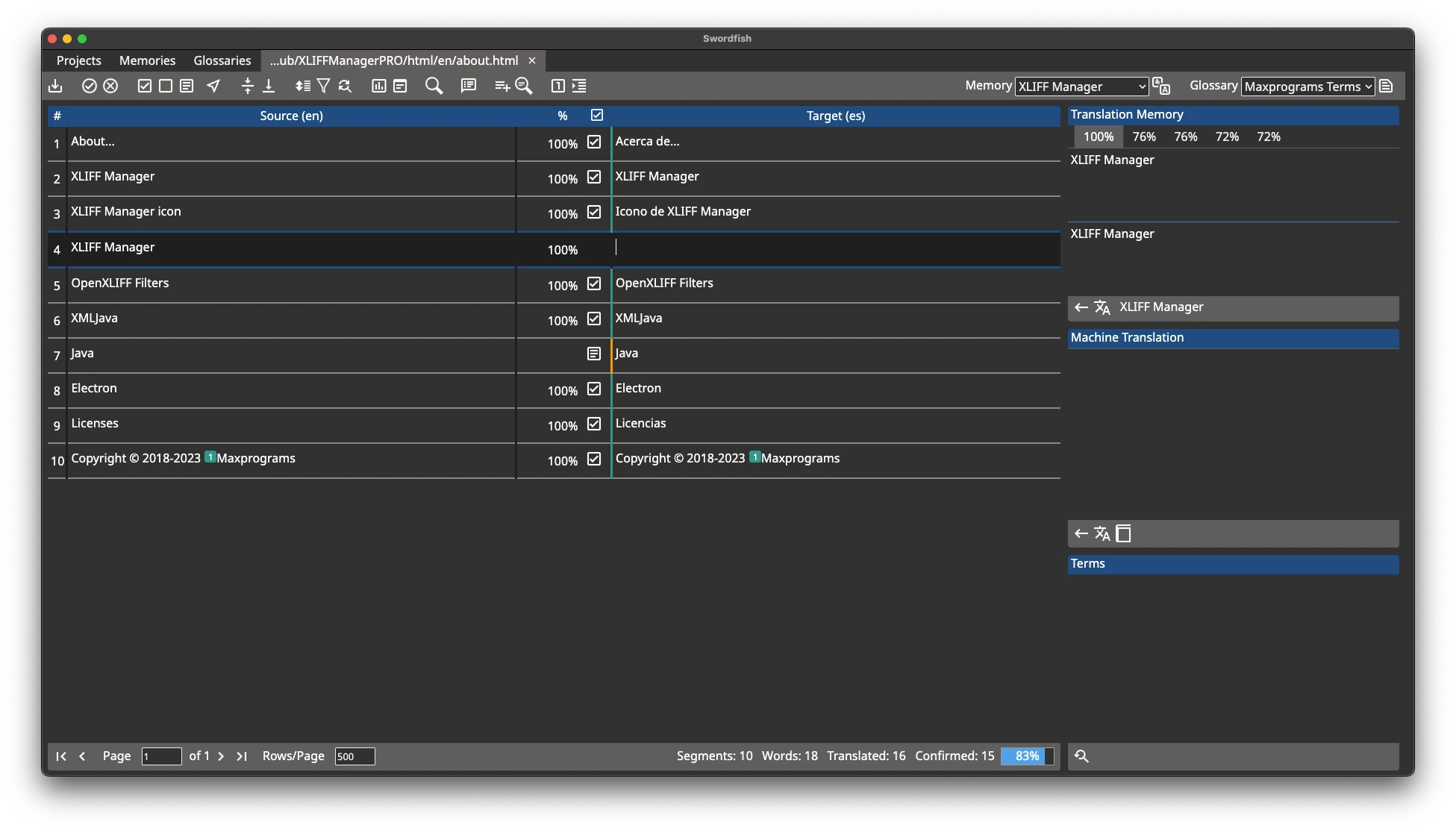Click the replace text toolbar icon
This screenshot has width=1456, height=831.
pos(345,86)
